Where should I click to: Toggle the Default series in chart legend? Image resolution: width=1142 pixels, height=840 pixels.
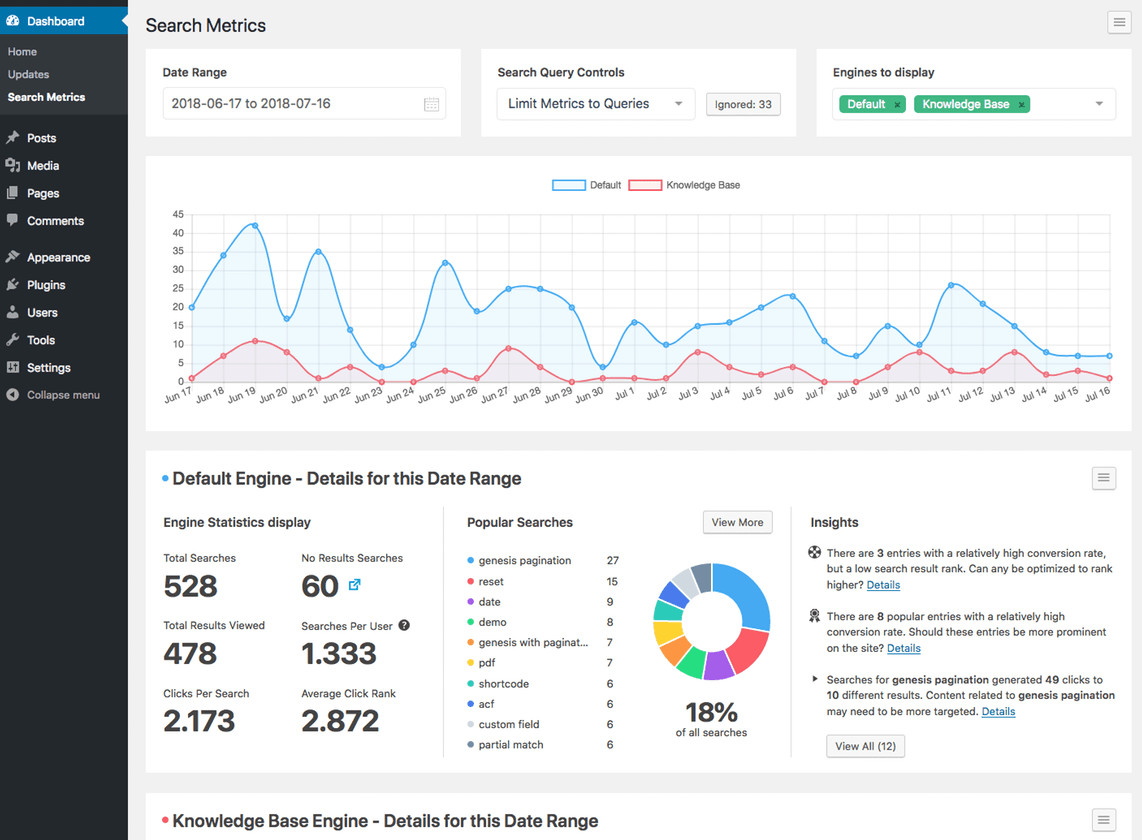click(586, 185)
